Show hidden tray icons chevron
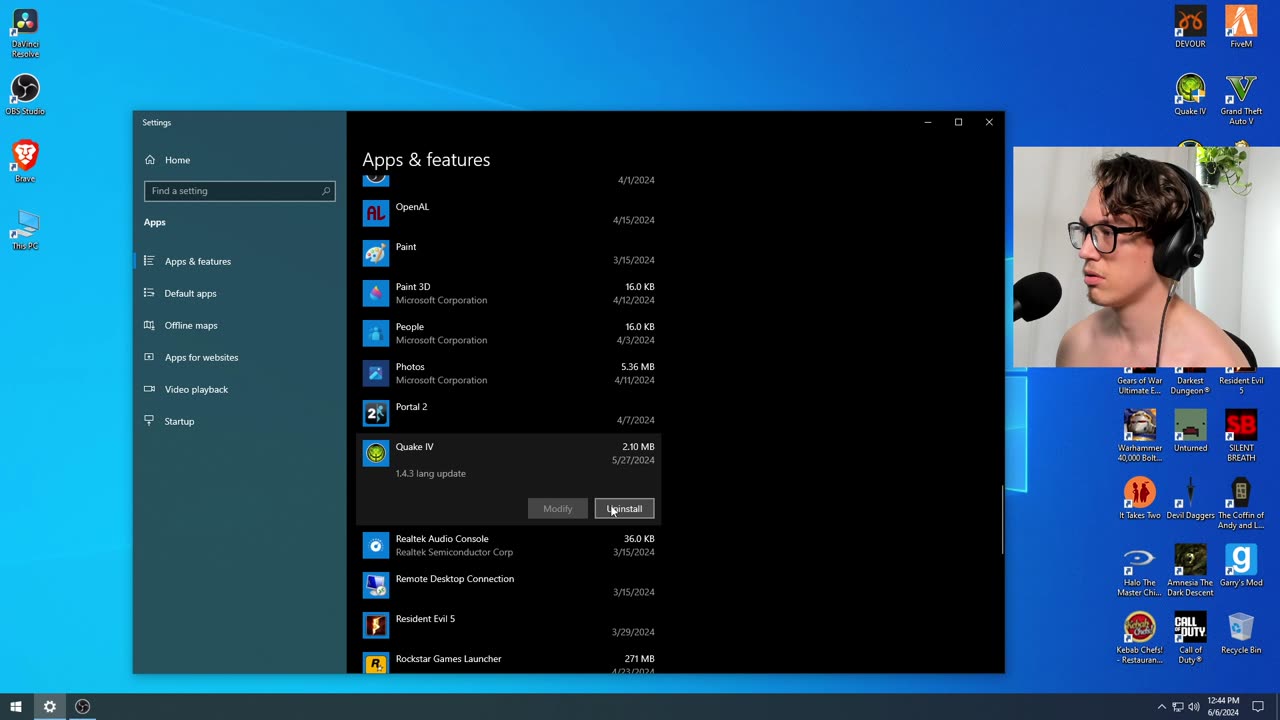 pyautogui.click(x=1161, y=707)
